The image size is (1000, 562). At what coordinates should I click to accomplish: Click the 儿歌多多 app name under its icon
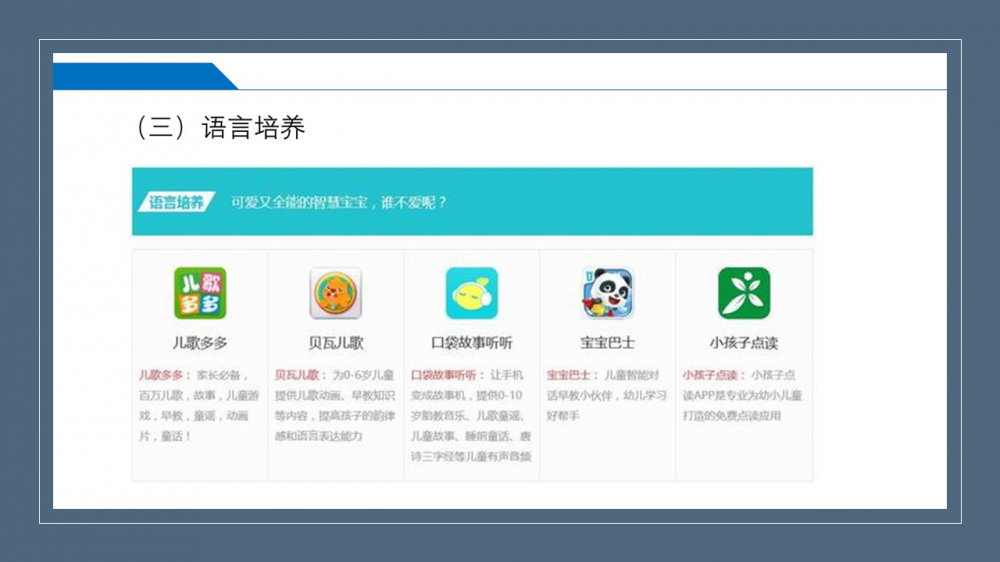point(199,342)
